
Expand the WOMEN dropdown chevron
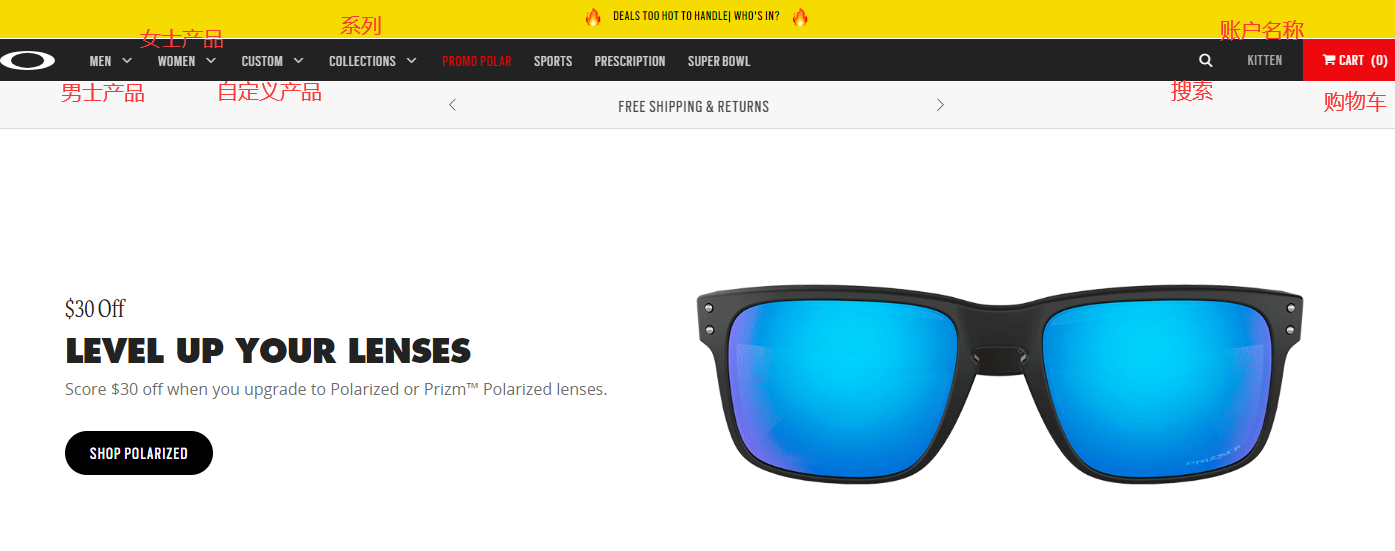pos(211,61)
